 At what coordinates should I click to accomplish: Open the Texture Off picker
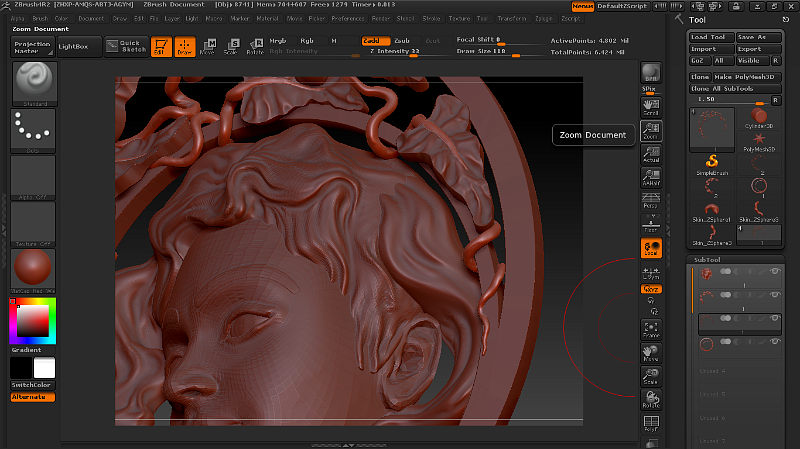coord(33,224)
